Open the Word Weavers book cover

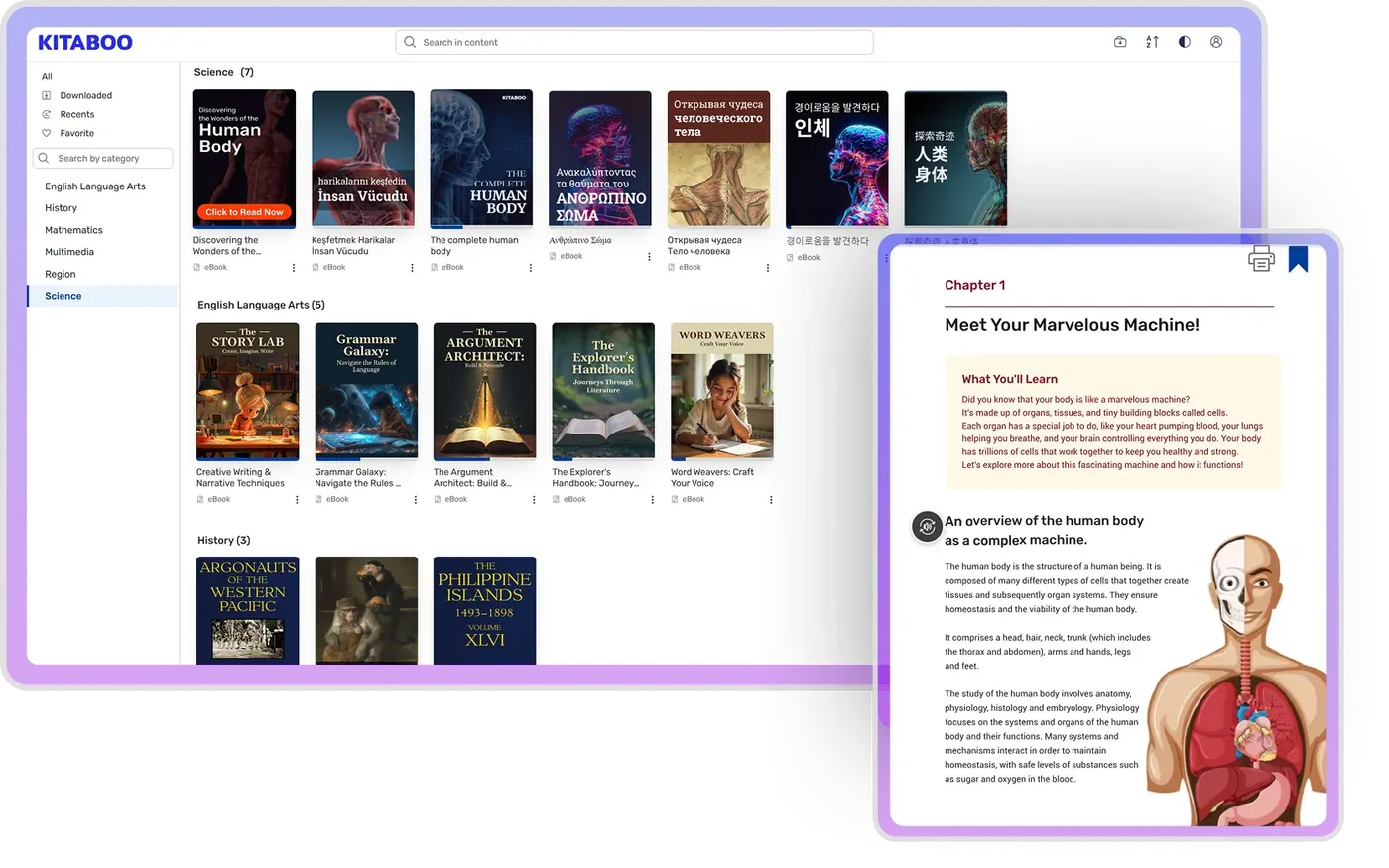point(721,392)
